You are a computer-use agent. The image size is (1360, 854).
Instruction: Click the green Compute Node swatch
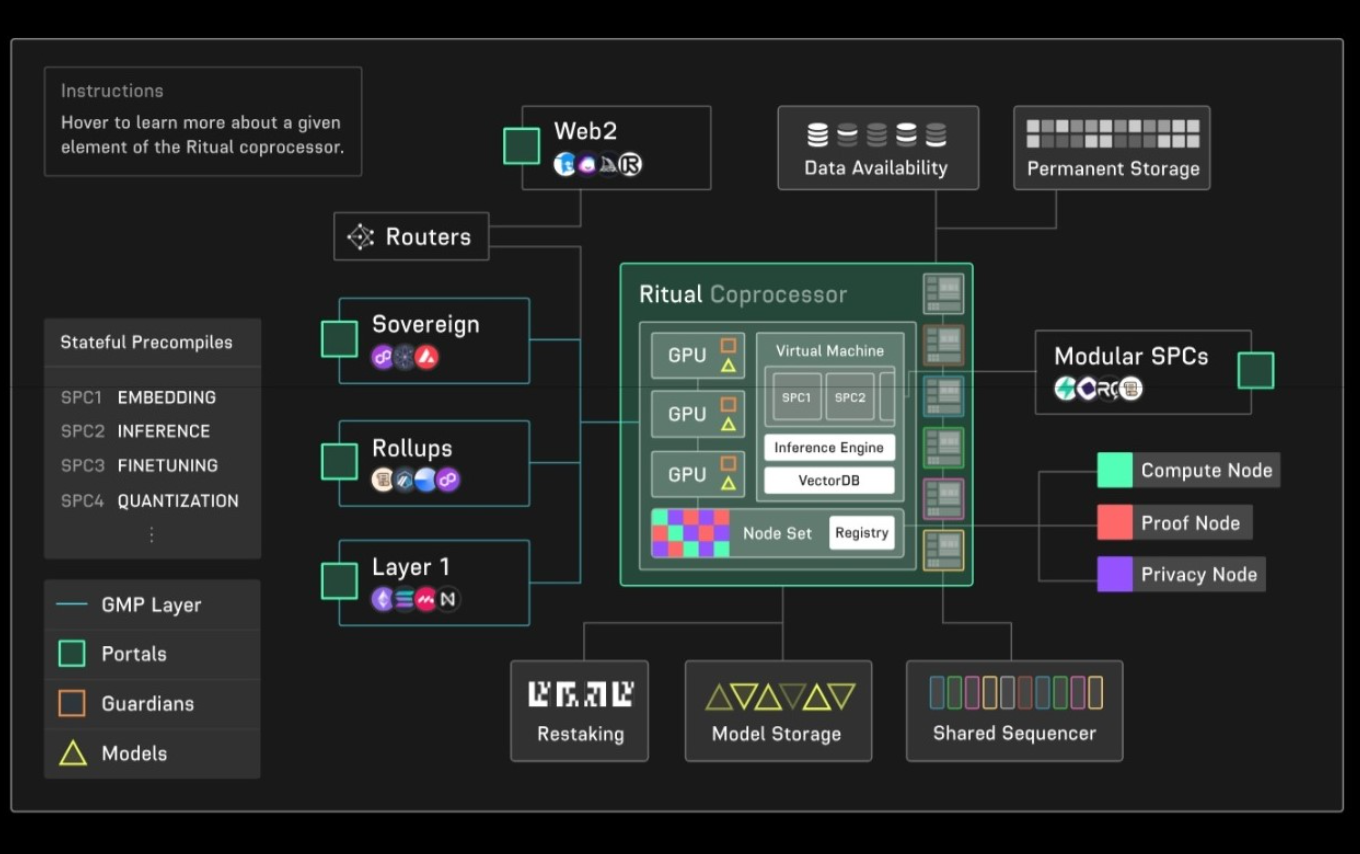click(x=1115, y=470)
